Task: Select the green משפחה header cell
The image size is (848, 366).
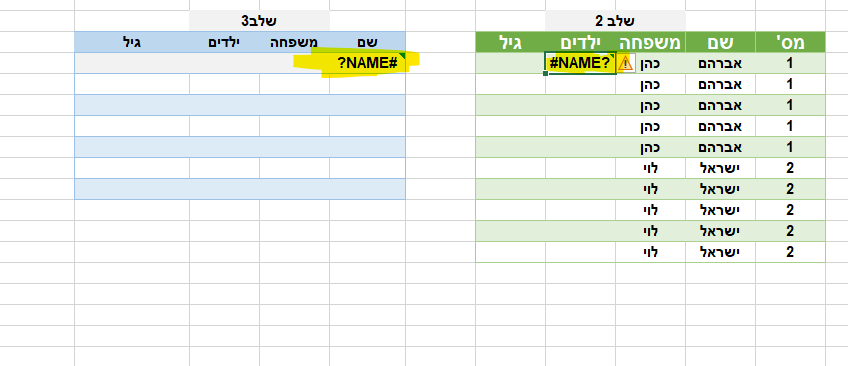Action: point(650,42)
